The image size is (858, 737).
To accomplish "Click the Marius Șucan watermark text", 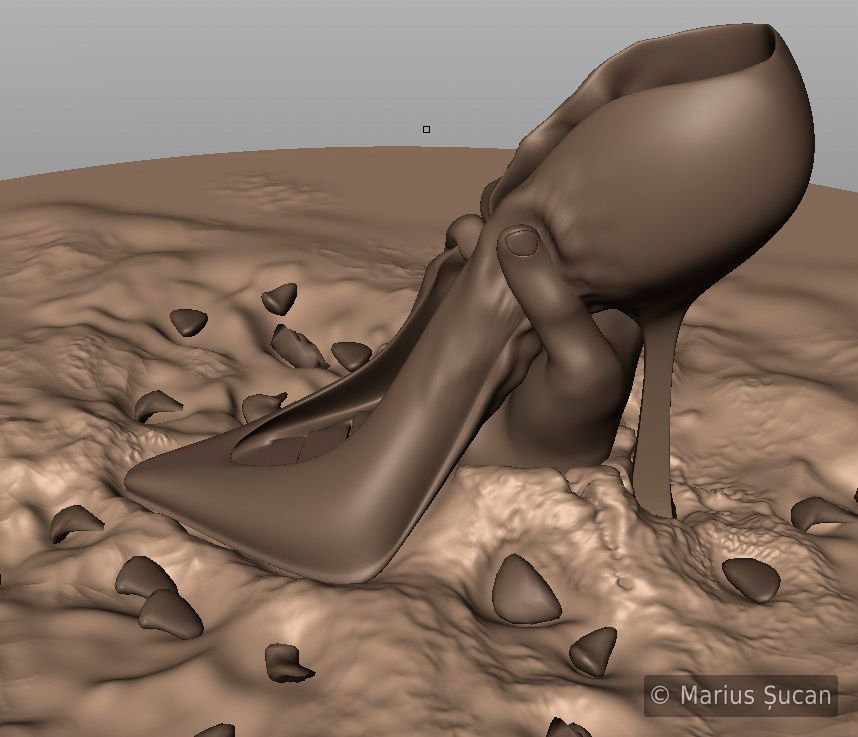I will 754,695.
